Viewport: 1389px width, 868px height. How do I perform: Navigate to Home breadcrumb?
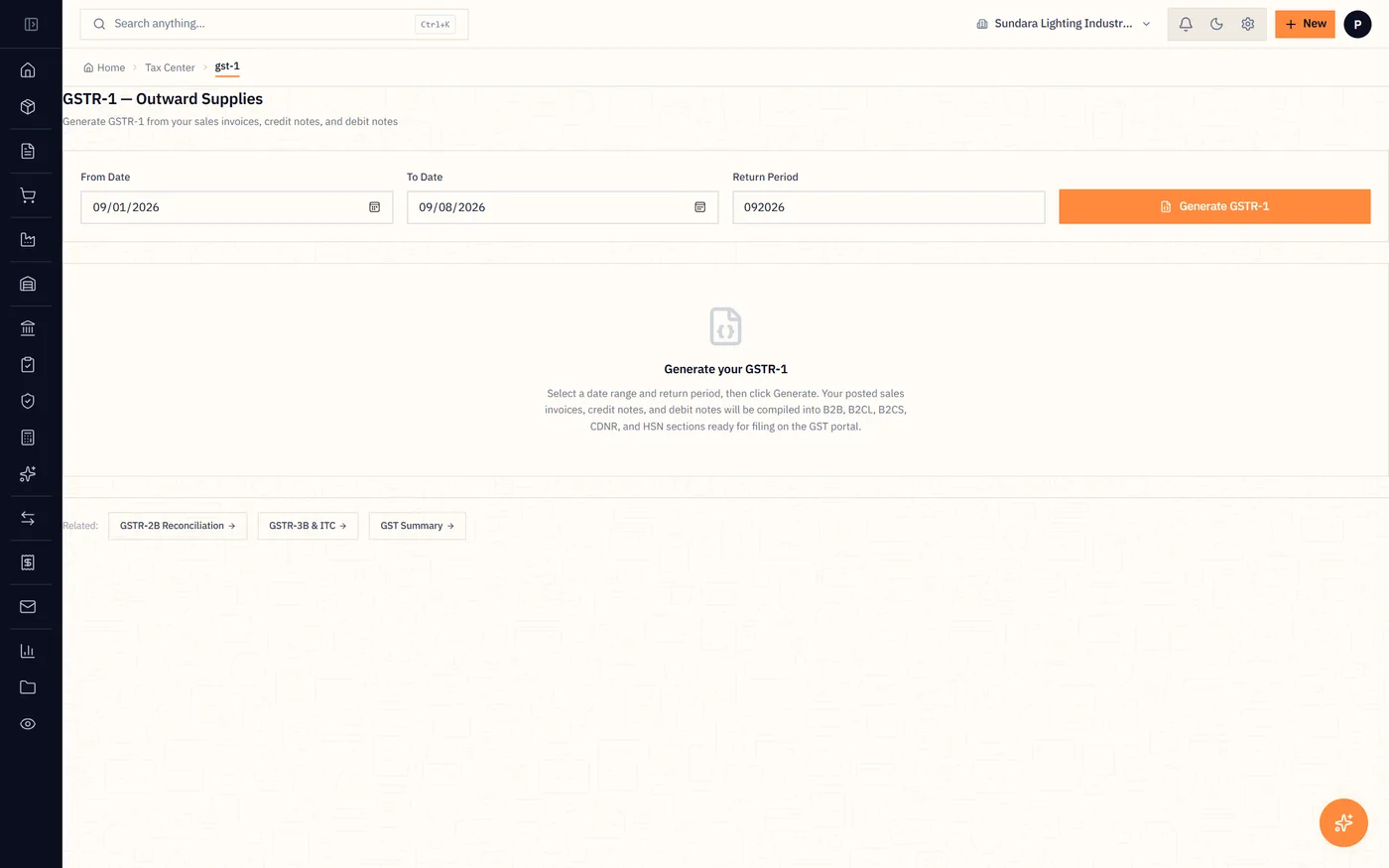pyautogui.click(x=104, y=67)
